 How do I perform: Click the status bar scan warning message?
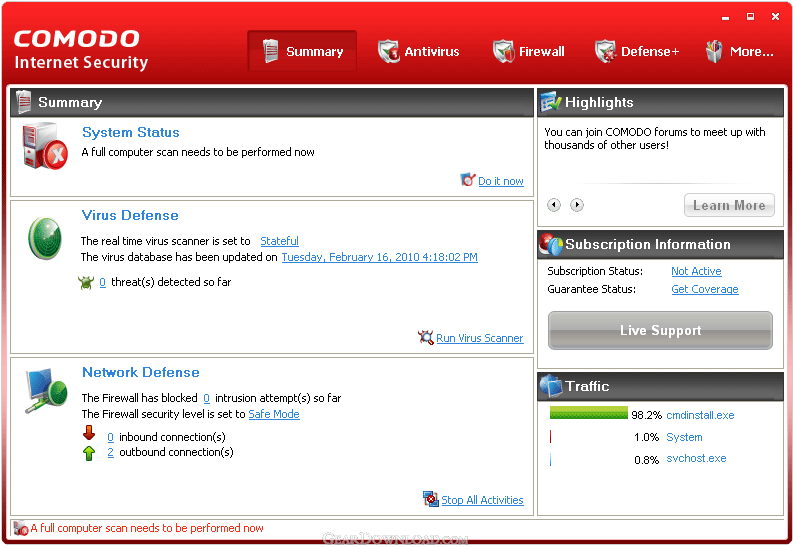point(147,528)
